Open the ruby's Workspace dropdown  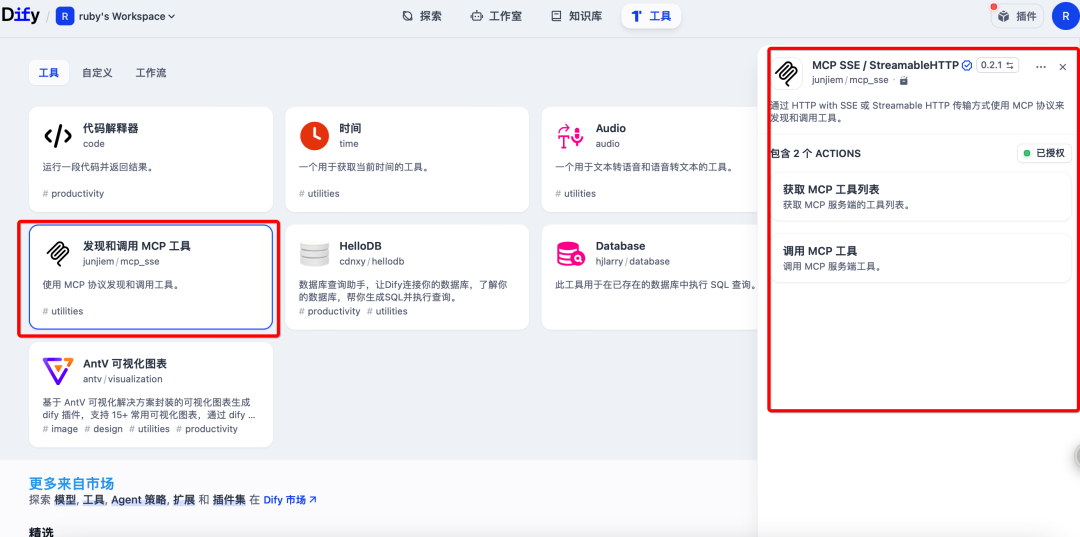point(127,16)
